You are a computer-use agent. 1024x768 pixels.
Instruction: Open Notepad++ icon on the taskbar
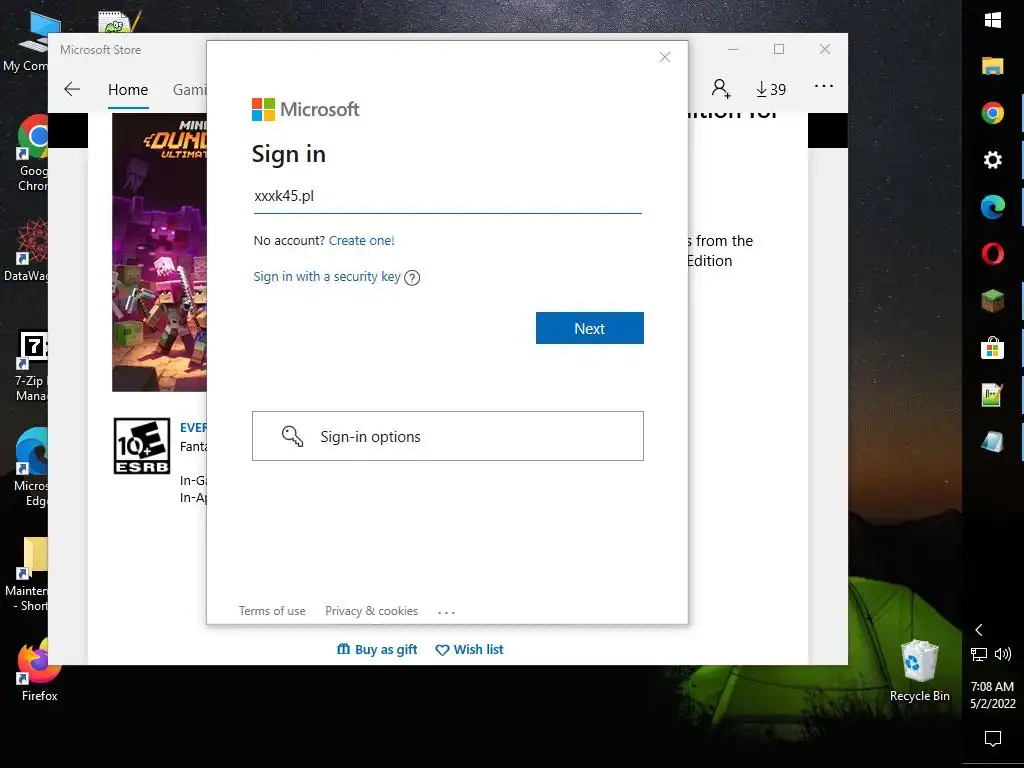pos(993,394)
